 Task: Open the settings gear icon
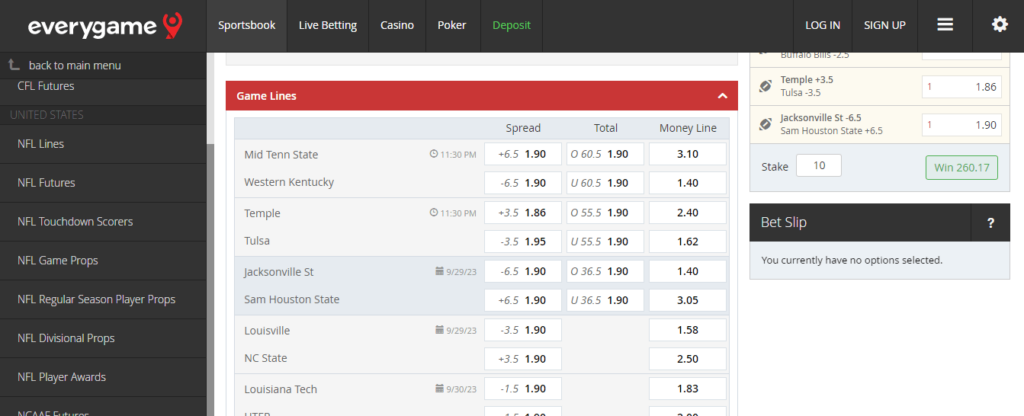point(1000,25)
